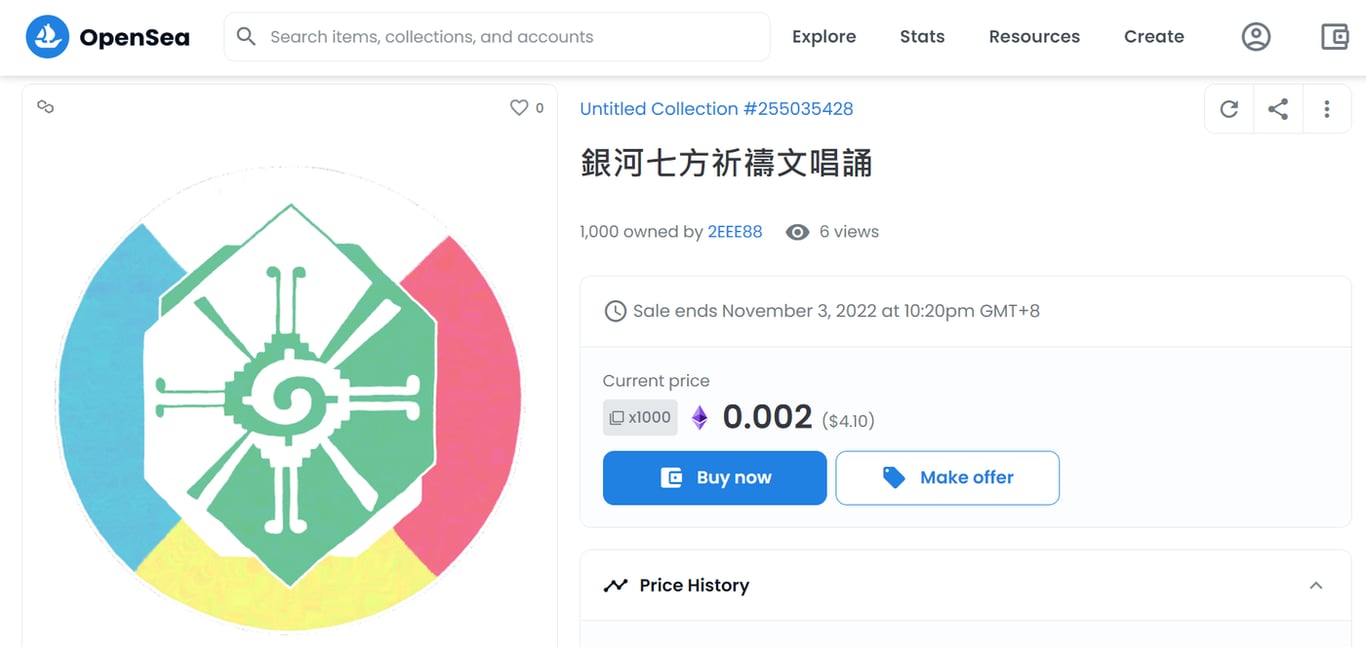1366x647 pixels.
Task: Open the Explore menu
Action: 823,37
